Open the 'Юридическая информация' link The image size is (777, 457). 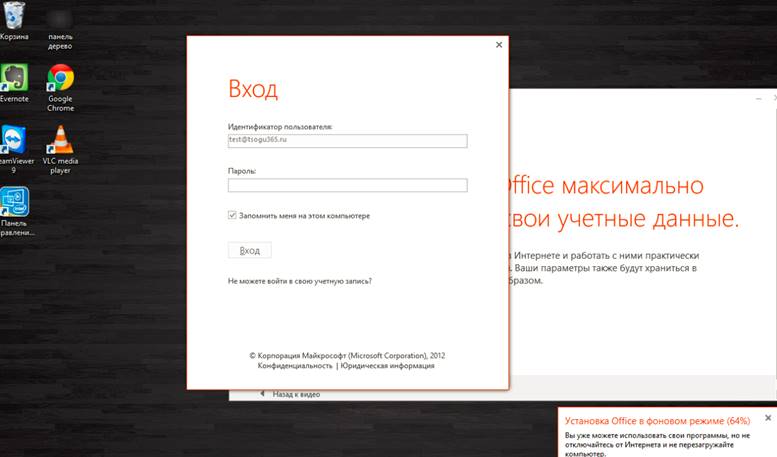(x=388, y=366)
